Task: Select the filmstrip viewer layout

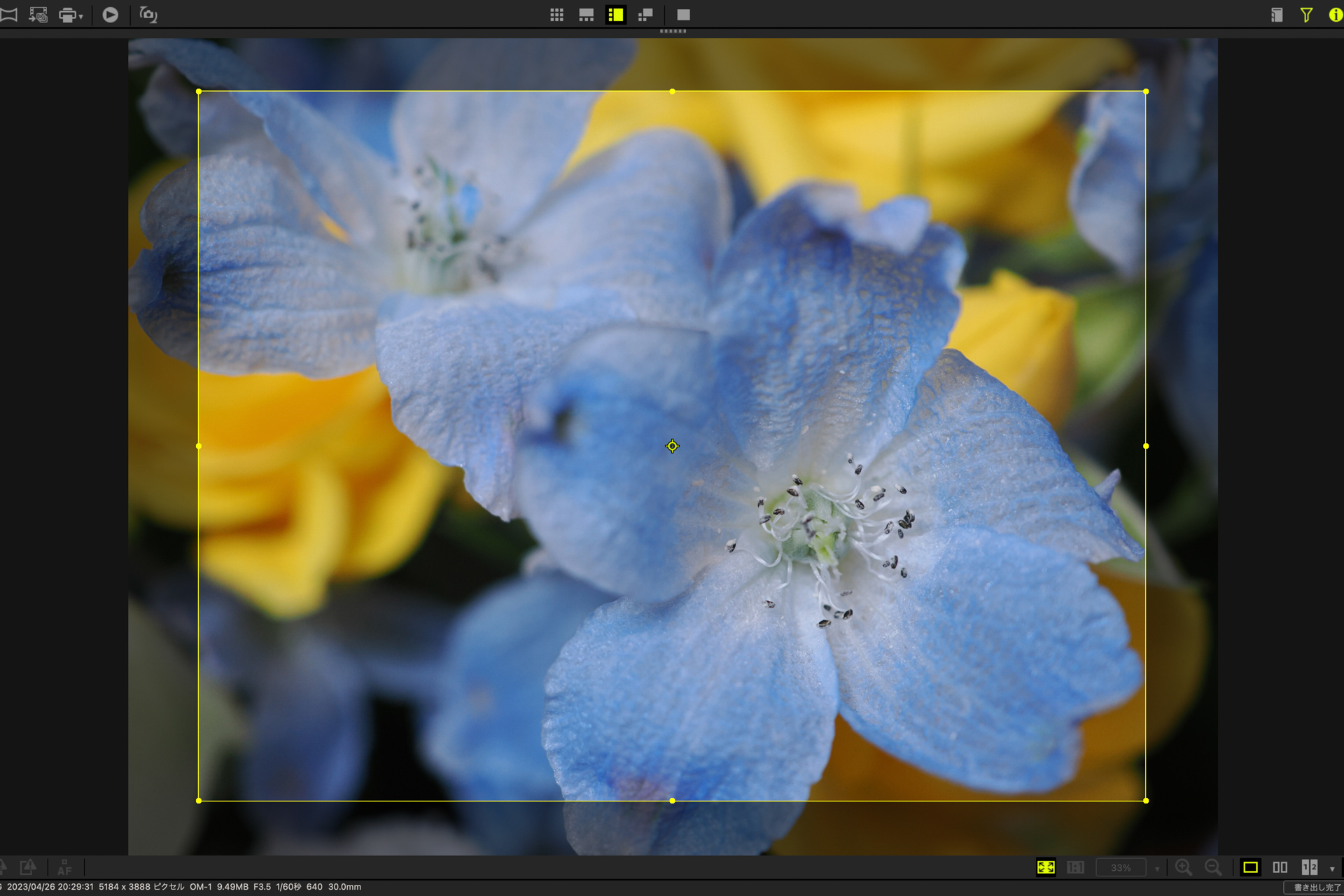Action: click(586, 15)
